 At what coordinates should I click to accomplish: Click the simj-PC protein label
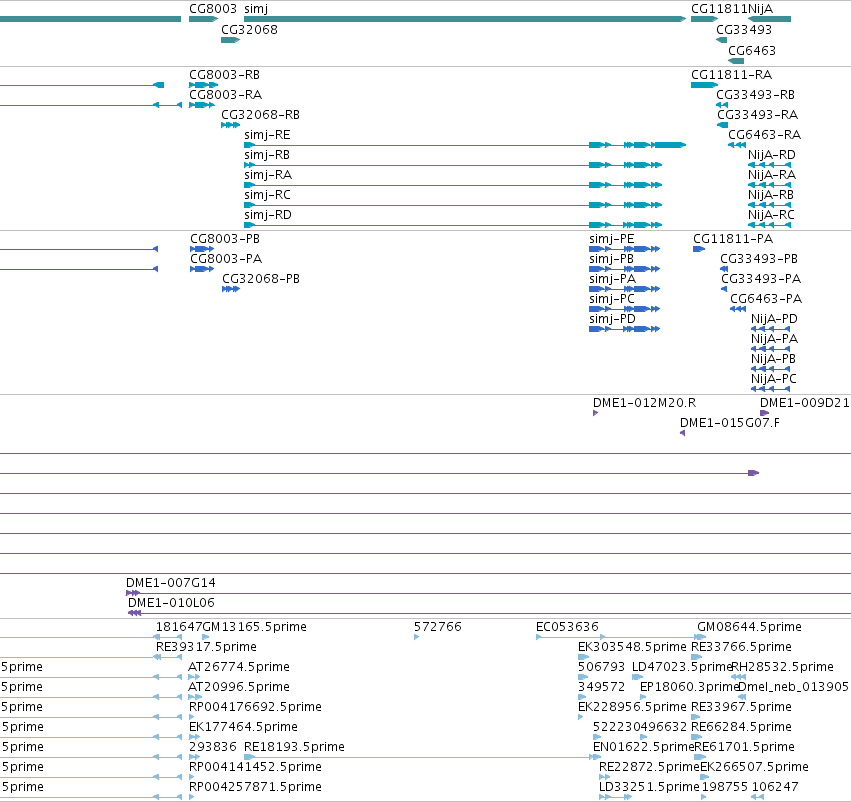click(612, 299)
